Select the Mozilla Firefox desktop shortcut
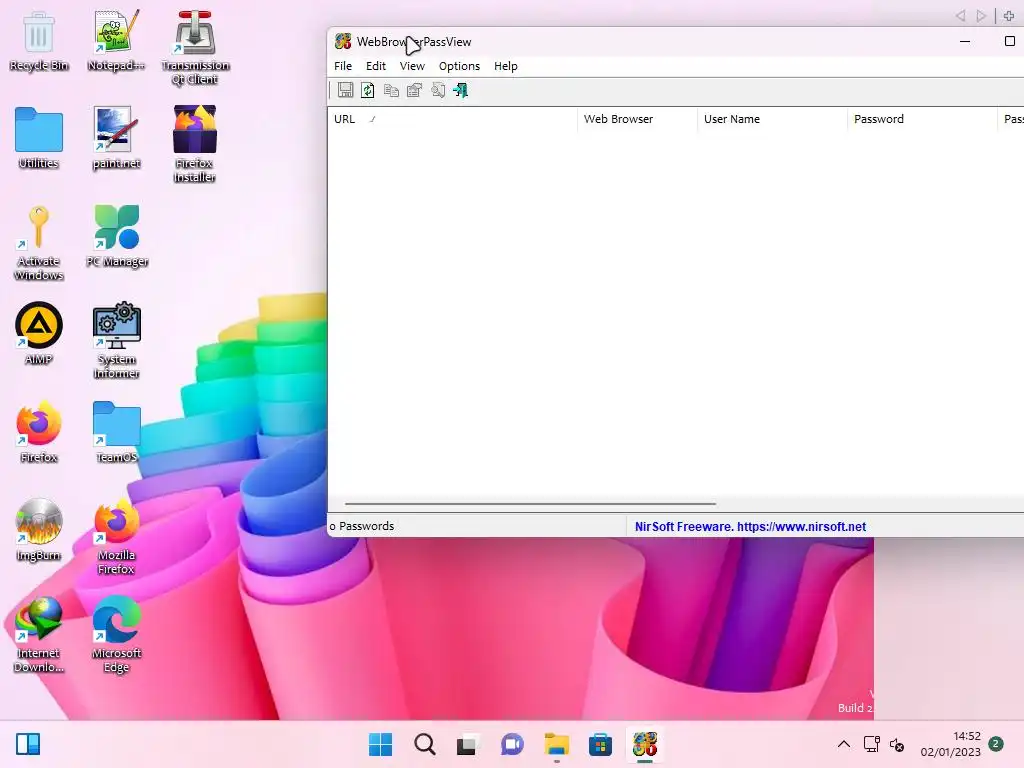The height and width of the screenshot is (768, 1024). [116, 537]
